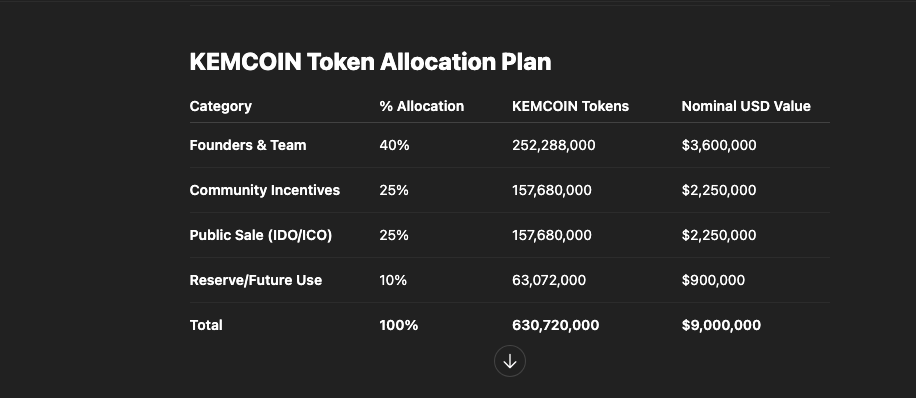Select the Public Sale (IDO/ICO) row label
Image resolution: width=916 pixels, height=398 pixels.
pyautogui.click(x=261, y=235)
